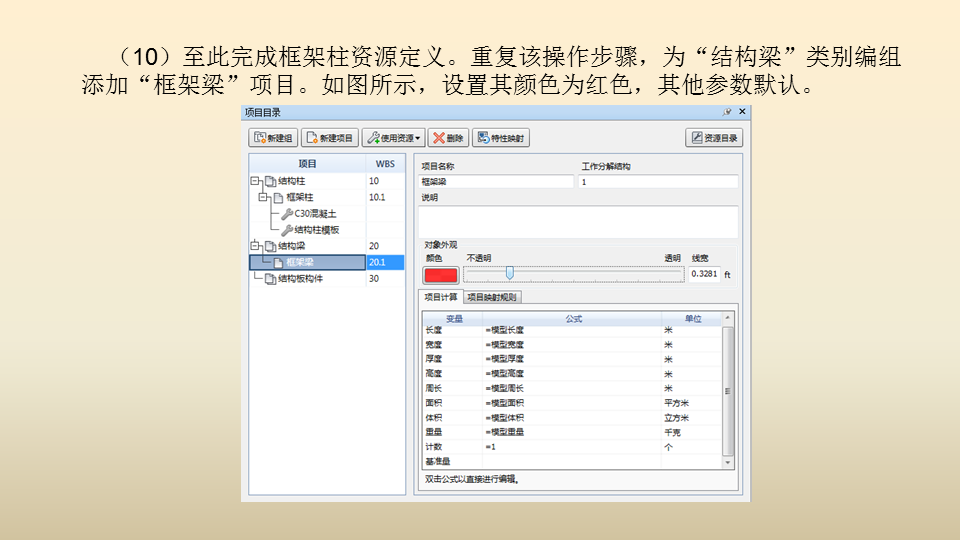Click the 新建项目 (new item) toolbar button
Viewport: 960px width, 540px height.
tap(329, 138)
